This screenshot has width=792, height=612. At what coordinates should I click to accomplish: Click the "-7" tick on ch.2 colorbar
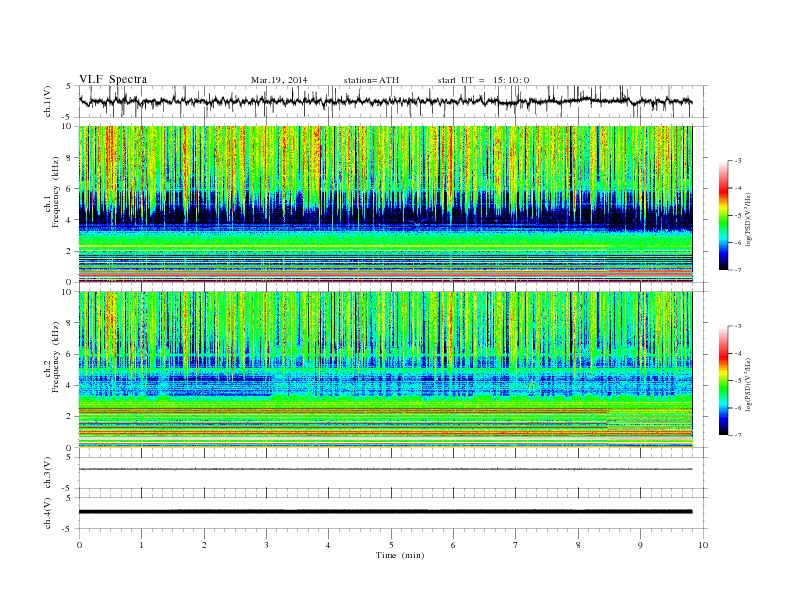[737, 435]
